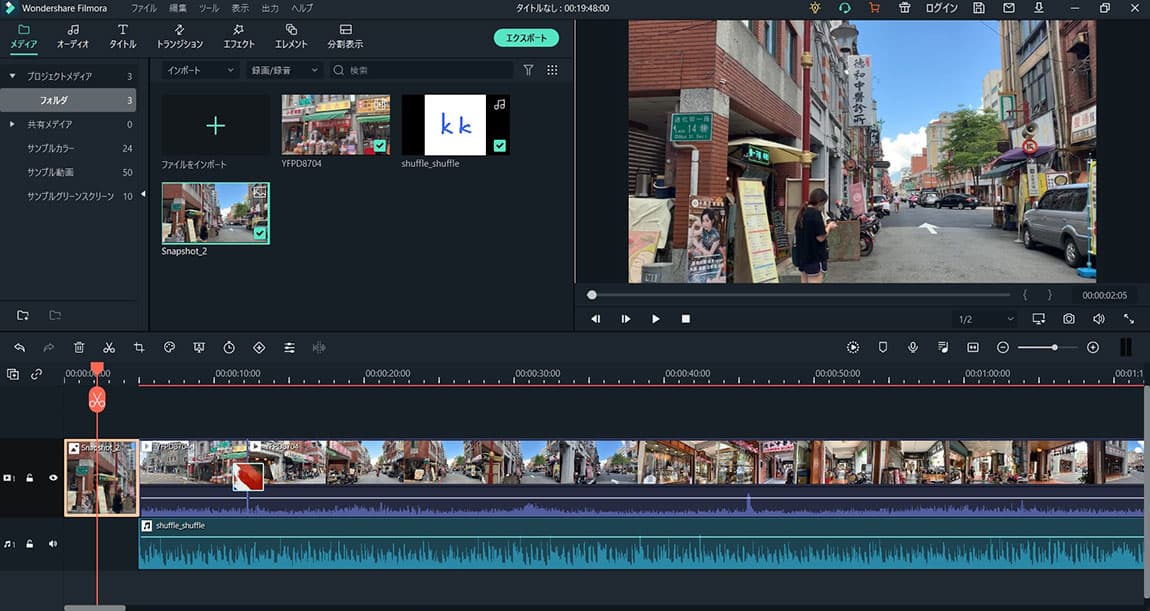Open the preview quality 1/2 dropdown
The height and width of the screenshot is (611, 1150).
[x=986, y=319]
